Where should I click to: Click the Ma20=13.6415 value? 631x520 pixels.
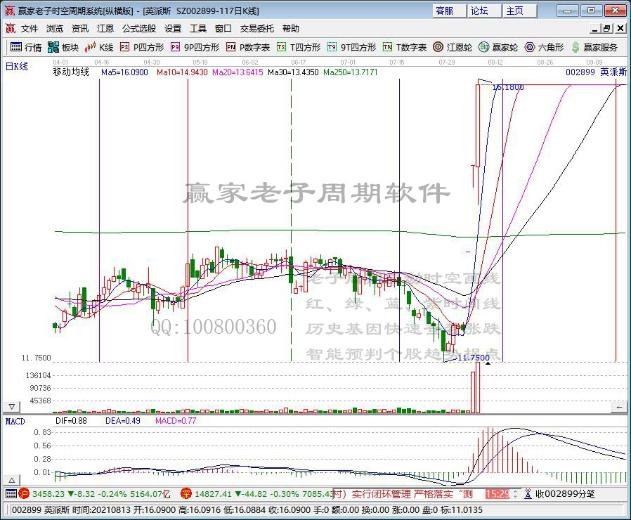tap(238, 72)
